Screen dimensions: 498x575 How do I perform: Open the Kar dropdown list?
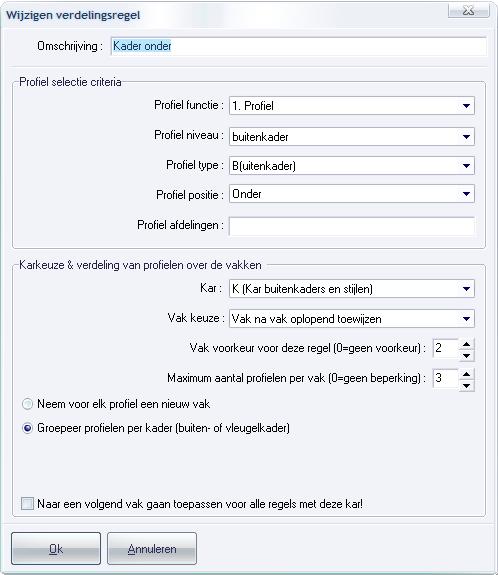tap(352, 289)
